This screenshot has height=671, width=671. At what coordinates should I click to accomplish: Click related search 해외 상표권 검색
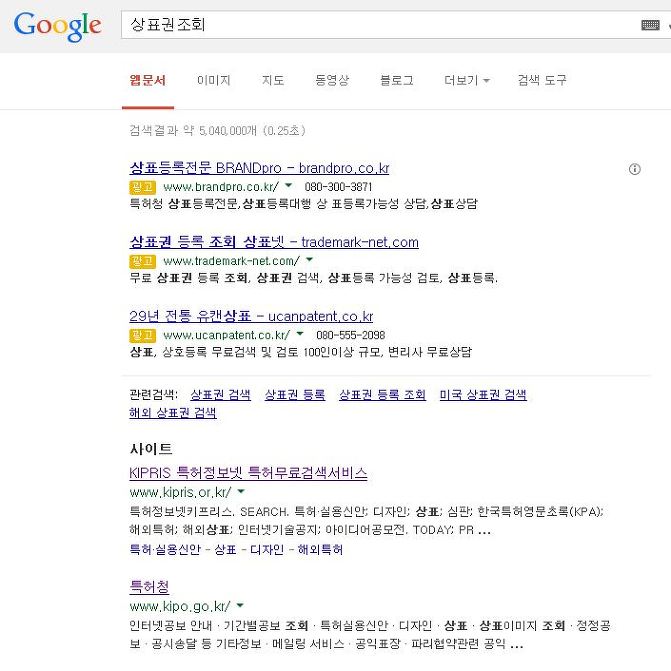click(x=173, y=413)
